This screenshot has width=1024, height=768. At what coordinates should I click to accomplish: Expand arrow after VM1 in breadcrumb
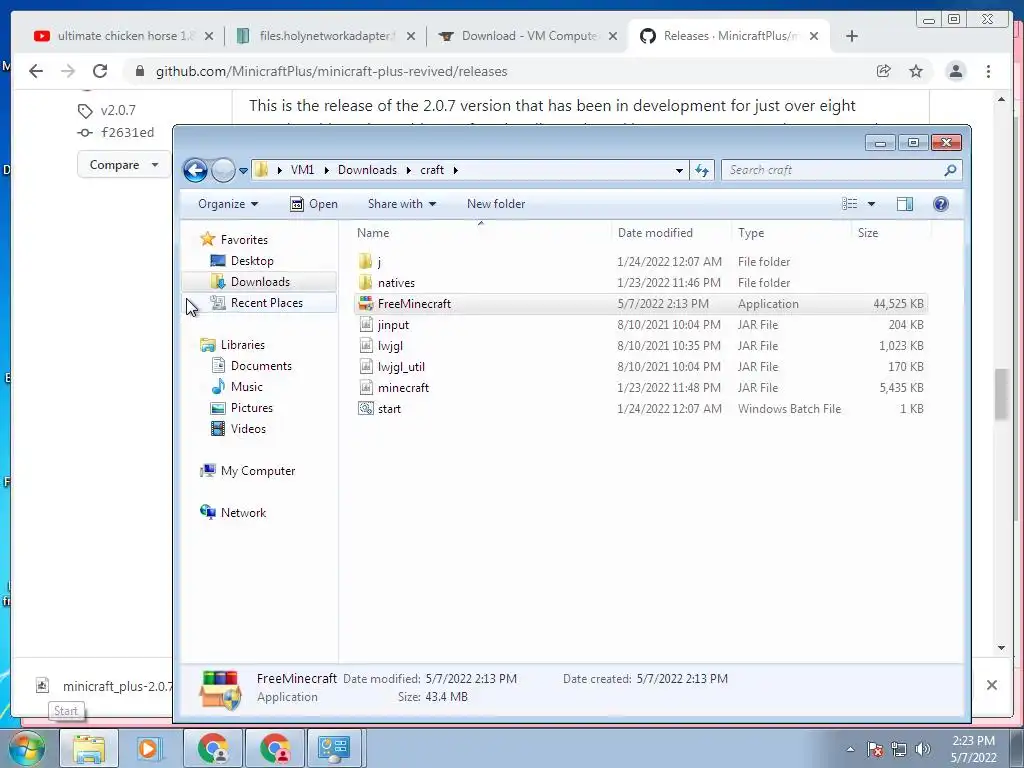326,170
